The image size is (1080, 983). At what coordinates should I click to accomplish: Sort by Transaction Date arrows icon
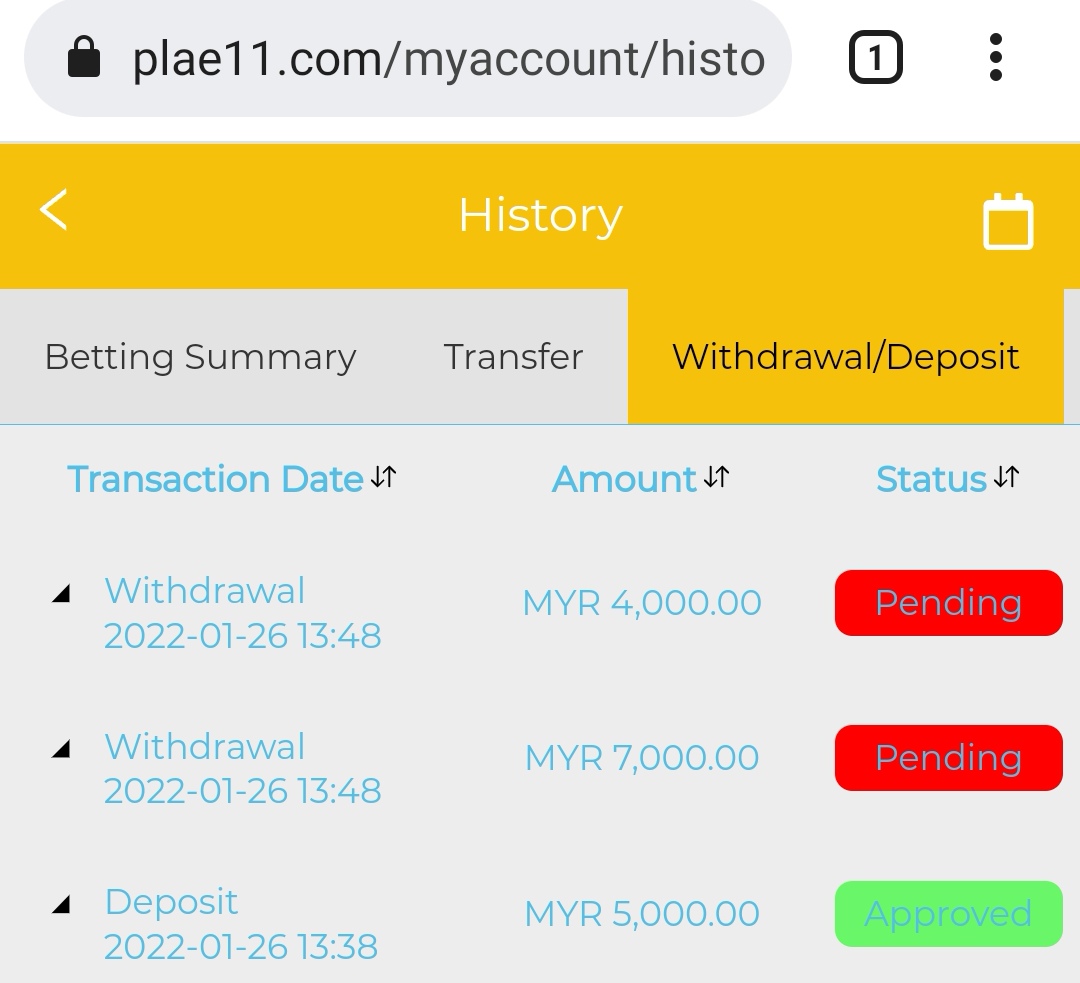(384, 478)
